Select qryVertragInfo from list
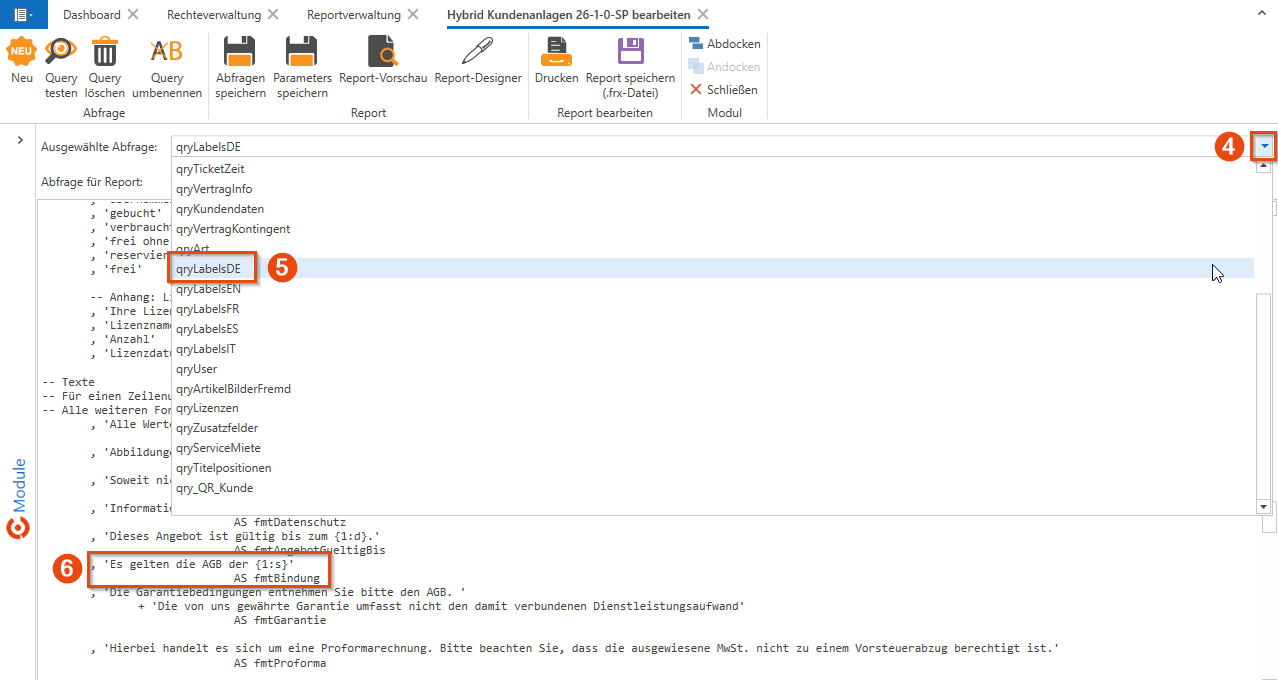The width and height of the screenshot is (1278, 680). 713,189
